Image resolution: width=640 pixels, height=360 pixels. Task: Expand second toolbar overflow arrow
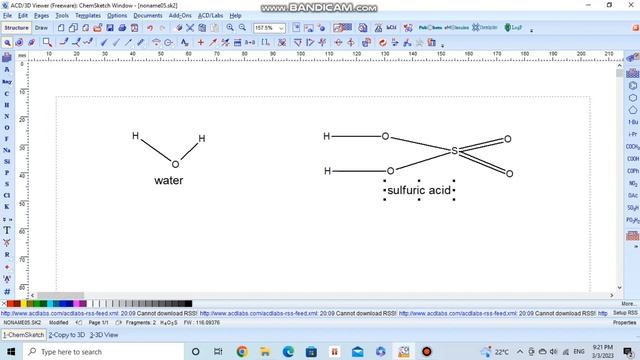pyautogui.click(x=442, y=45)
